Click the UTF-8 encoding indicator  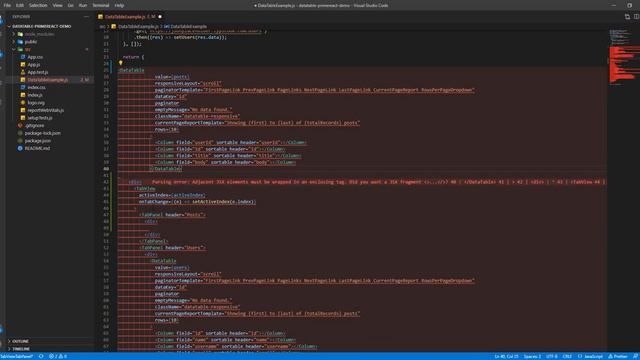(551, 356)
